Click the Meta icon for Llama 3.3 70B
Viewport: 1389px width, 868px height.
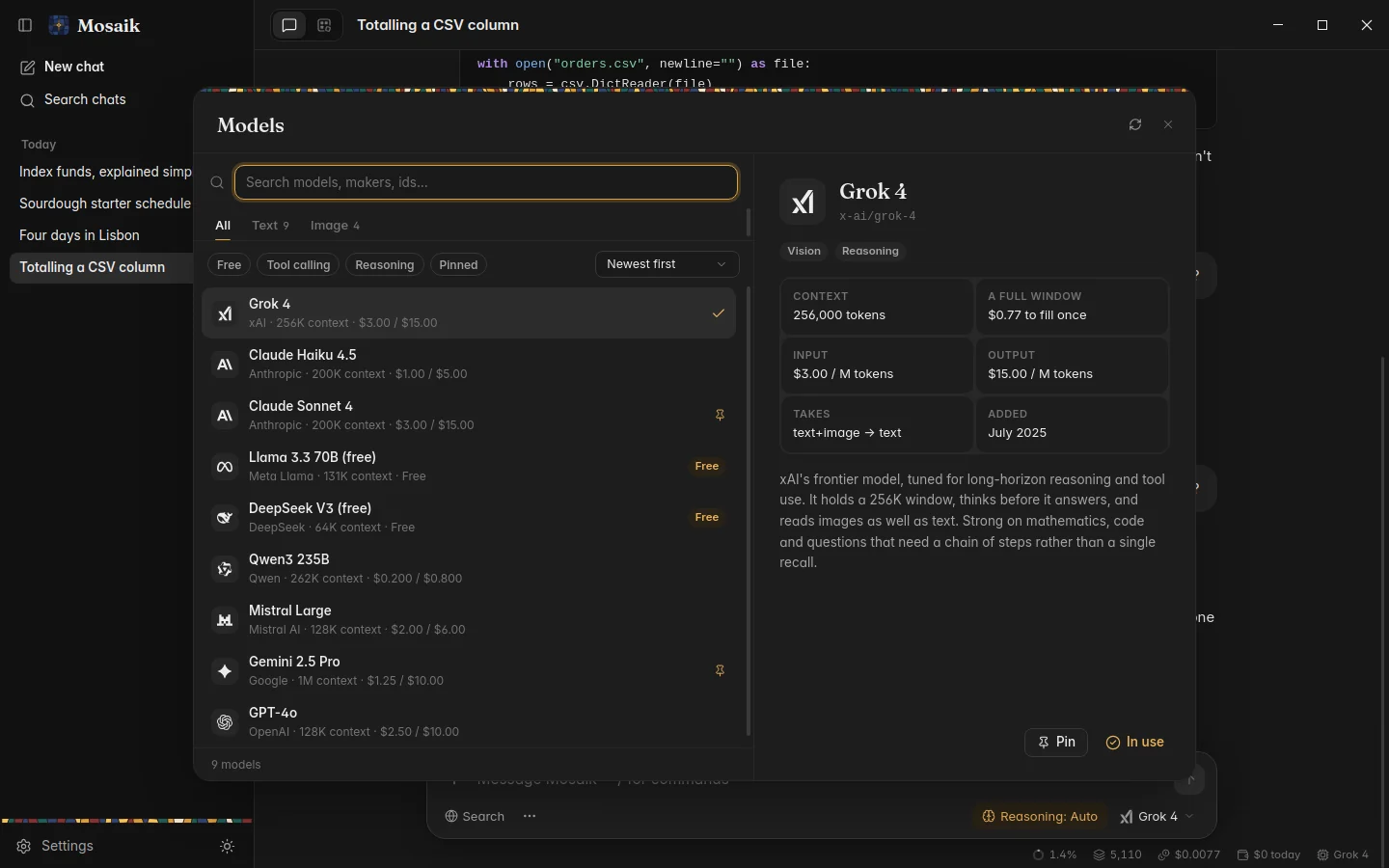[x=225, y=467]
